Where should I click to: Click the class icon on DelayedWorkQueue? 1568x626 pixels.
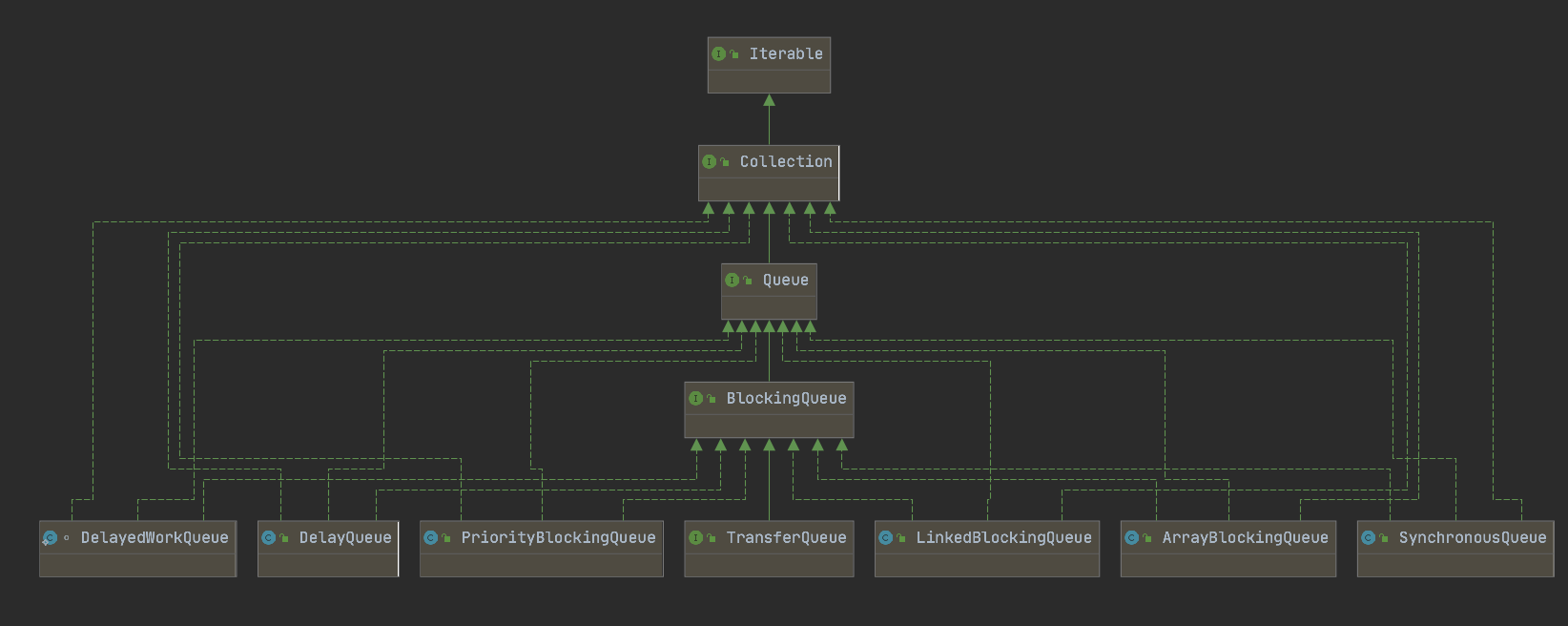[51, 538]
